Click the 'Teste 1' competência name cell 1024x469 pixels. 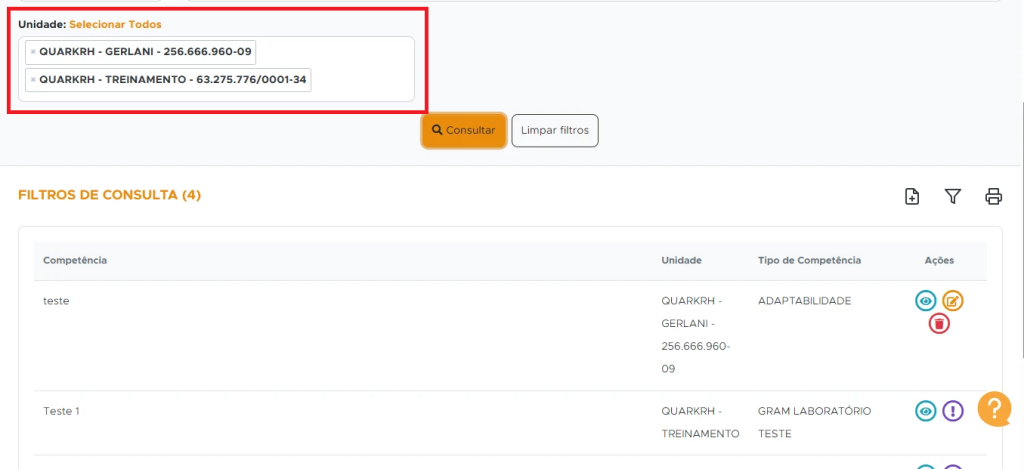[x=61, y=411]
